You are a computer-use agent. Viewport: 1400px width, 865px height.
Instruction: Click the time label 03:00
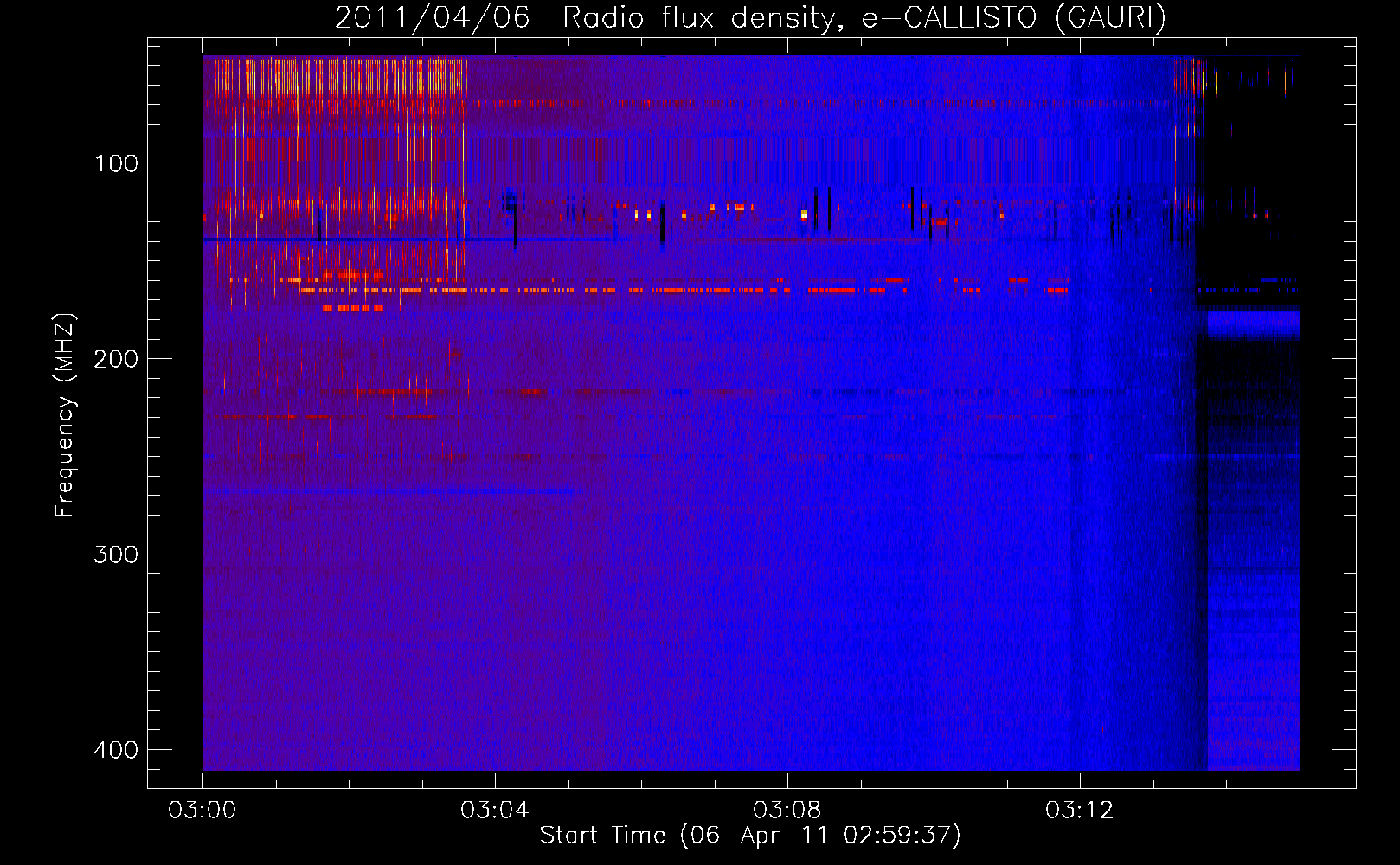202,811
